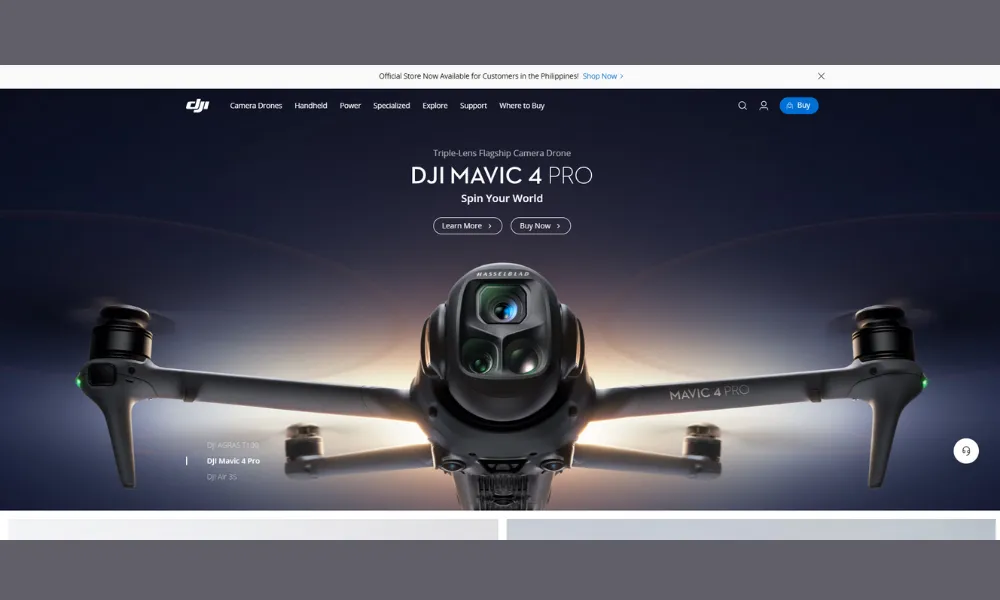Click the DJI logo in the navbar
Screen dimensions: 1000x600
[197, 106]
